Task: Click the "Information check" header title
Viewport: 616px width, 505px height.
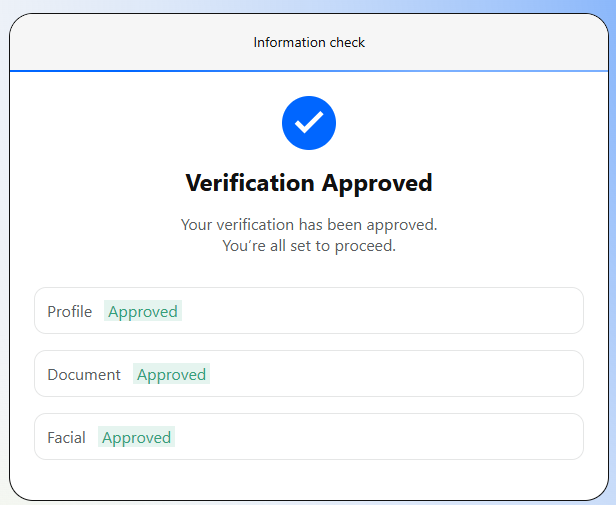Action: (x=309, y=43)
